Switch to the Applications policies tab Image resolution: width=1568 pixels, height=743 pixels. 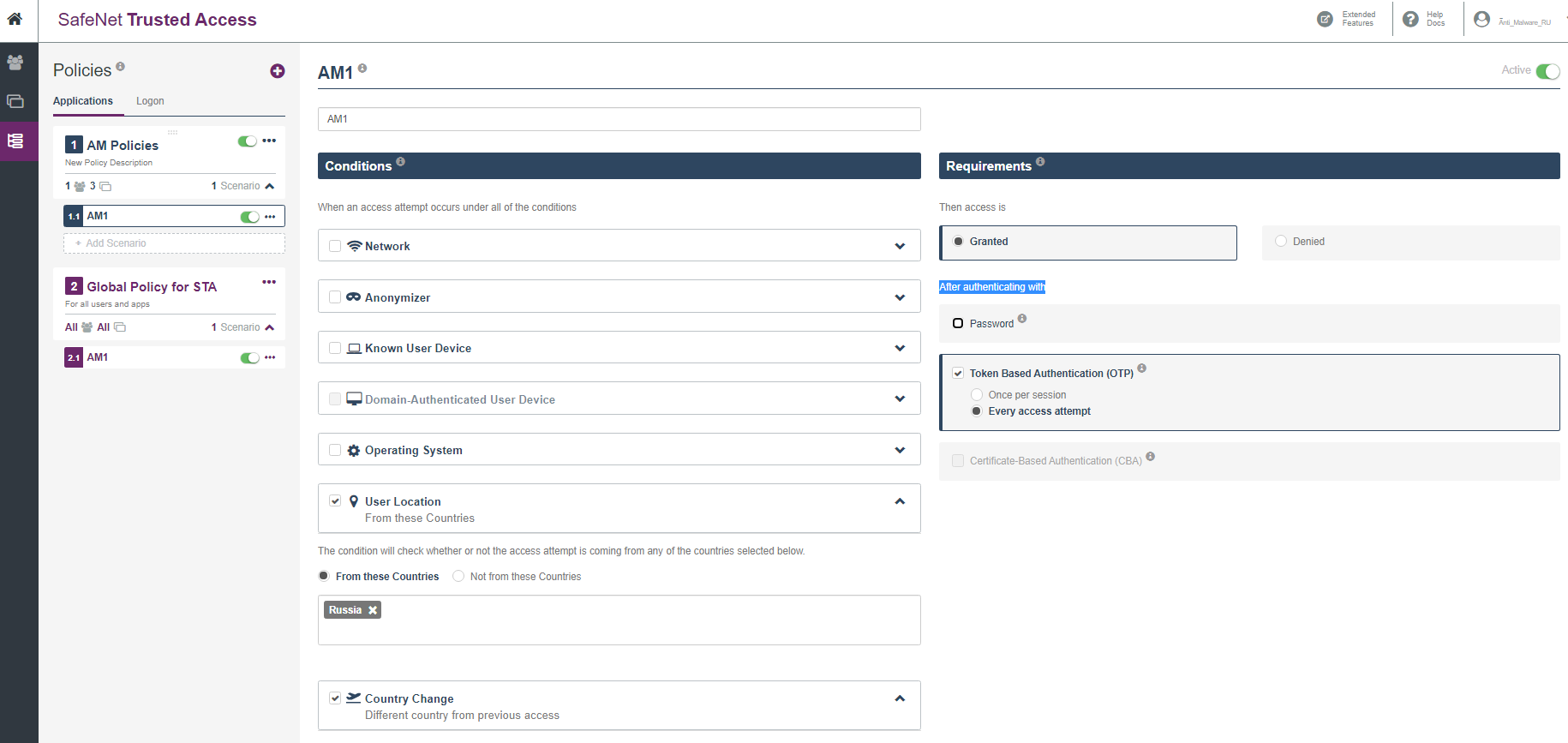[x=83, y=101]
